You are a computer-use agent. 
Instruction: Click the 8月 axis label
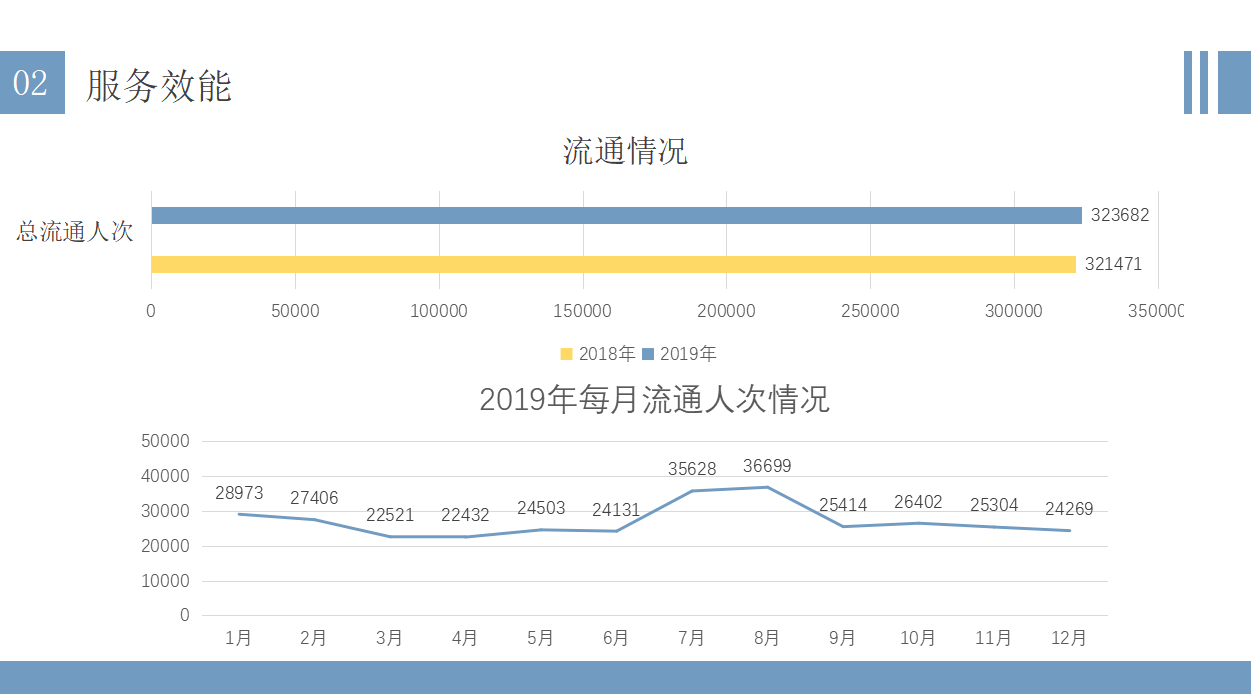(x=767, y=638)
